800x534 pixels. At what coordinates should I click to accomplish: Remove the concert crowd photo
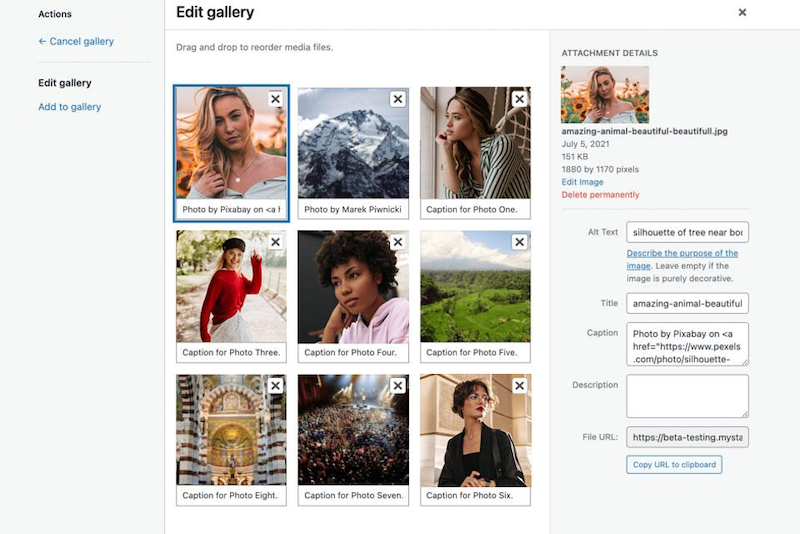tap(397, 386)
